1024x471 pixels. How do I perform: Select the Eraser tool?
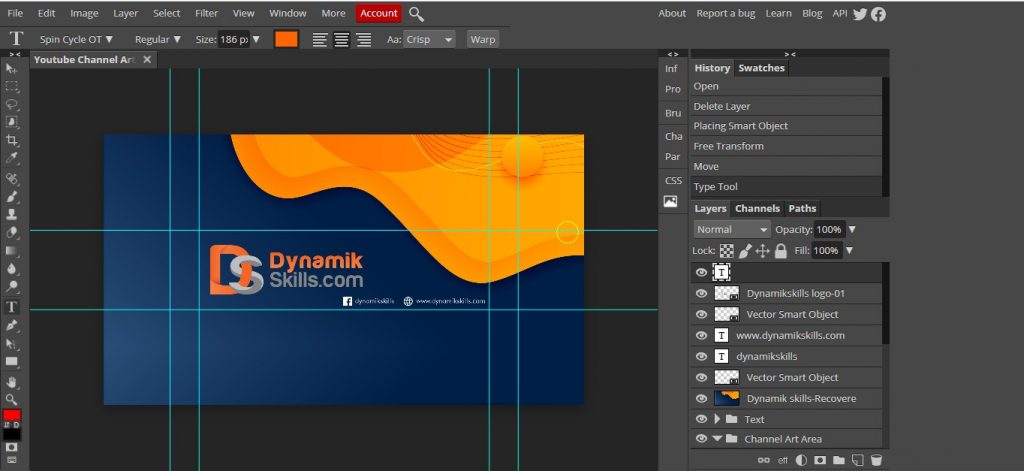[12, 233]
